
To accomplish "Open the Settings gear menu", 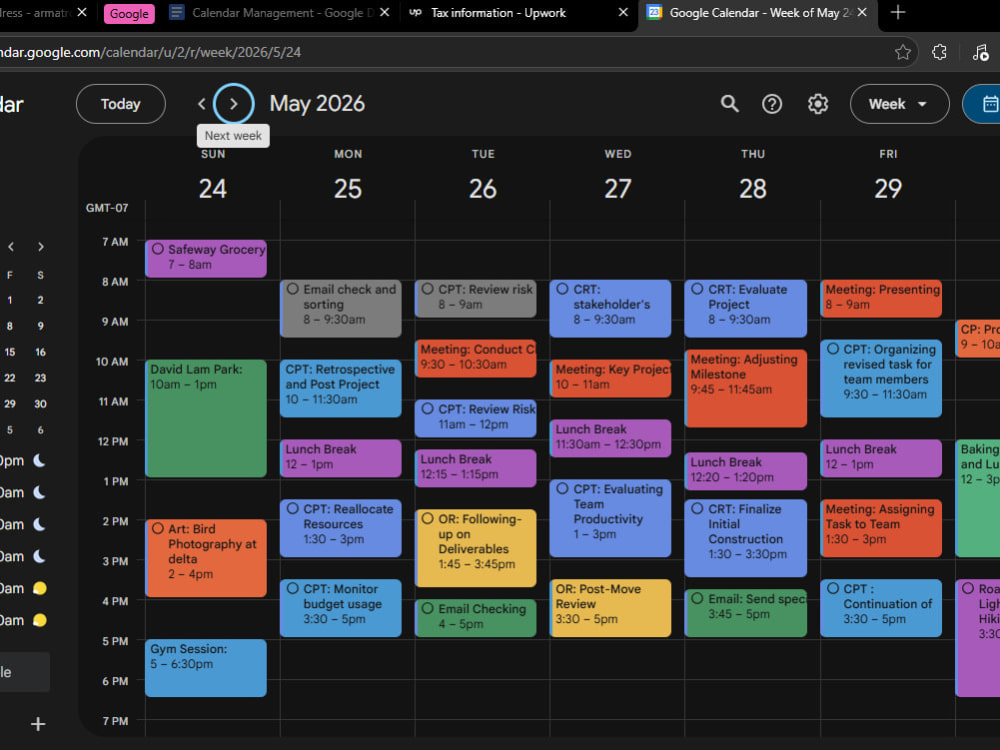I will (x=818, y=103).
